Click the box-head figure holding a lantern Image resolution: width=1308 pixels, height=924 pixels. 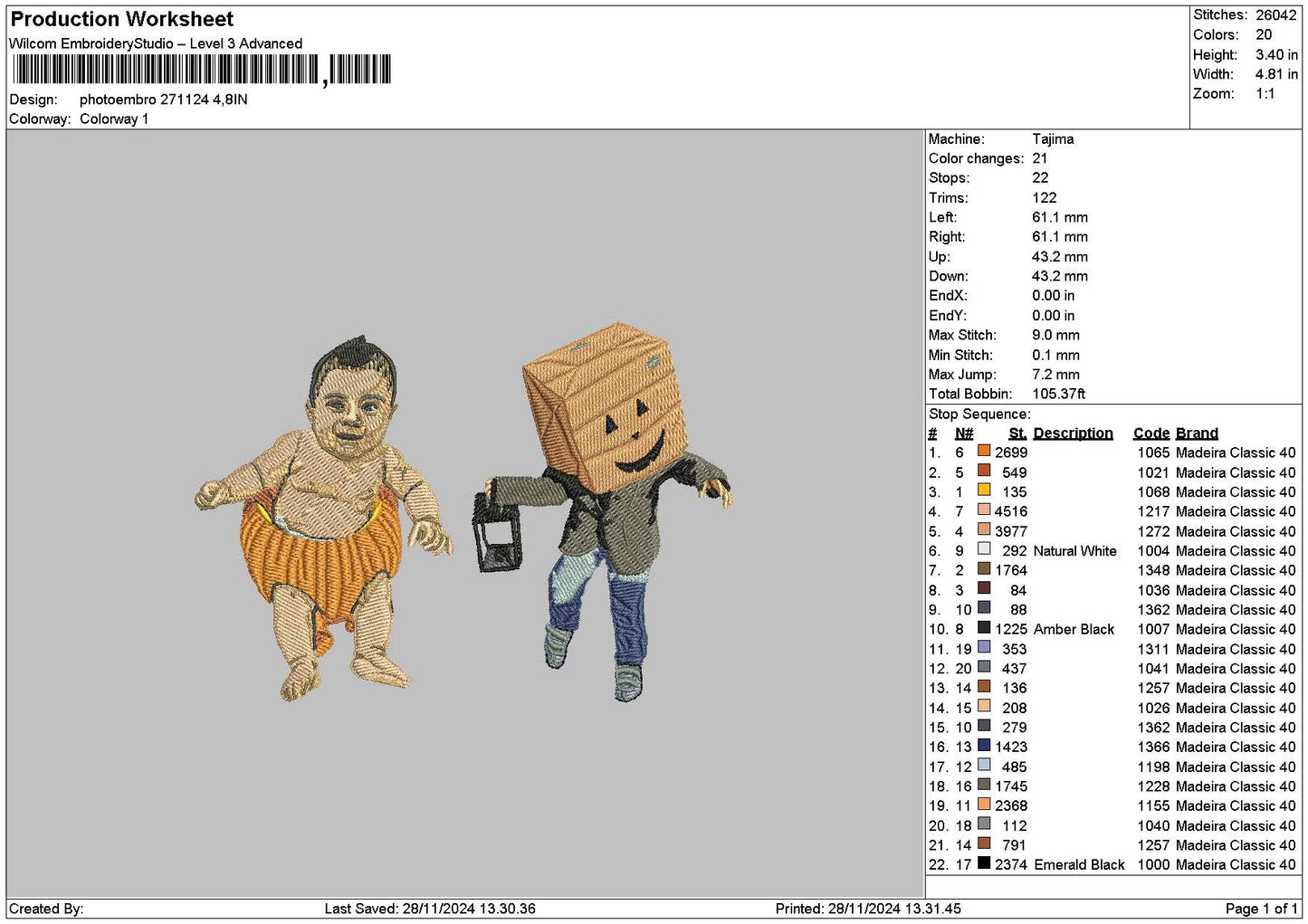[x=603, y=511]
